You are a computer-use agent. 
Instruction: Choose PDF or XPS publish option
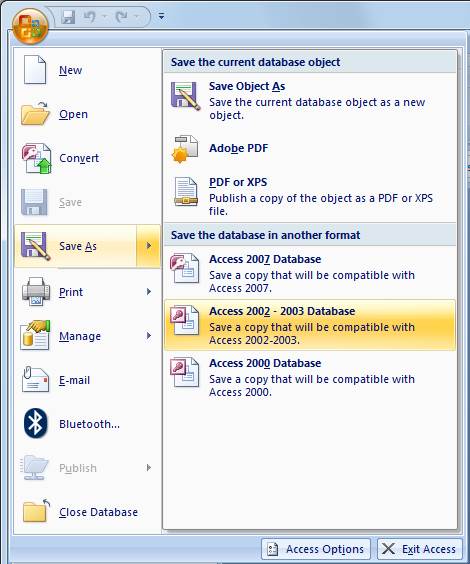pos(310,196)
